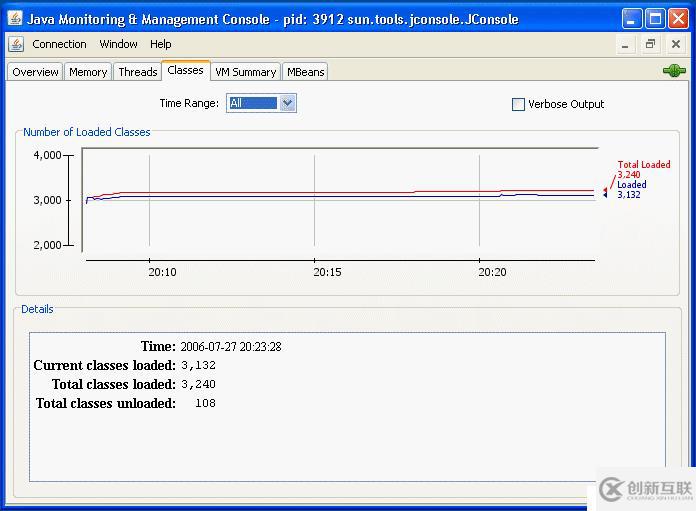The image size is (696, 511).
Task: Click the Details section heading
Action: click(x=37, y=309)
